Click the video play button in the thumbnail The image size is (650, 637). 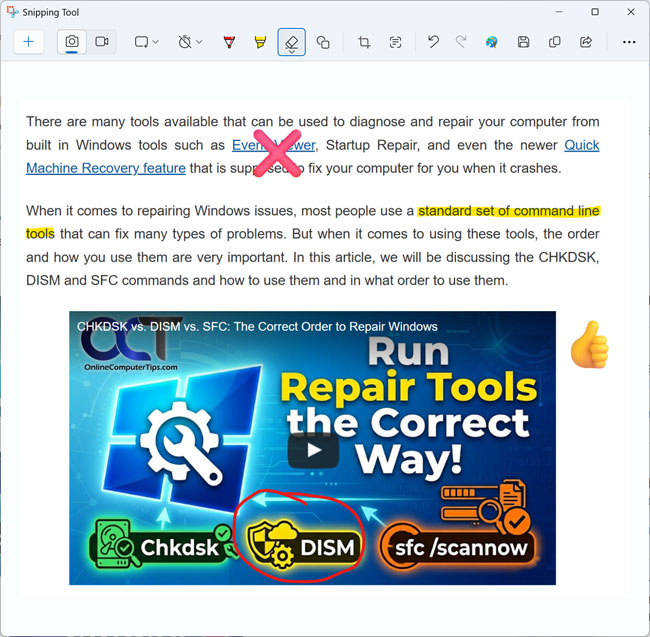(314, 450)
